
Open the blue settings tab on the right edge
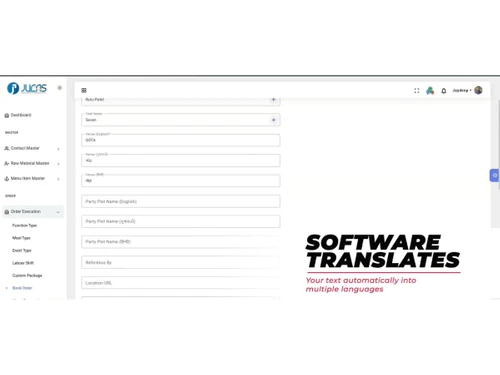[x=494, y=175]
